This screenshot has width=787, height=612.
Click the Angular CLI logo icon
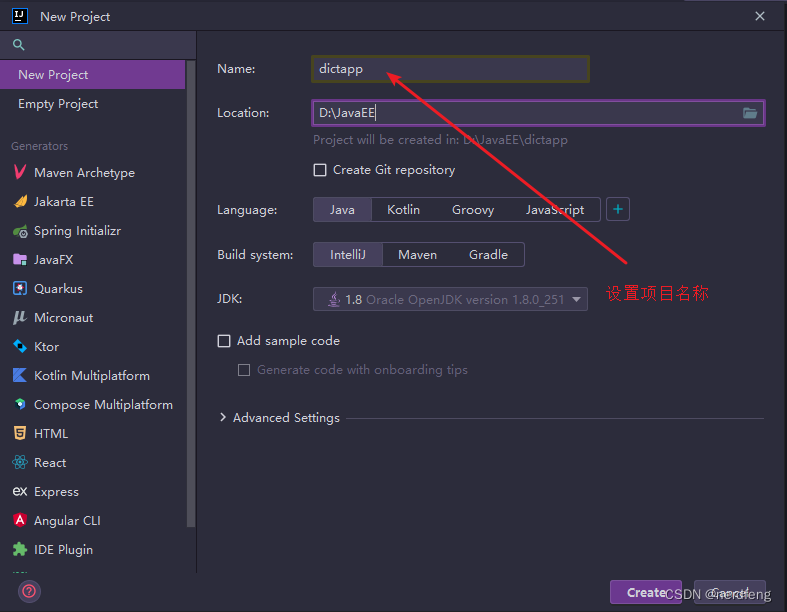coord(20,520)
